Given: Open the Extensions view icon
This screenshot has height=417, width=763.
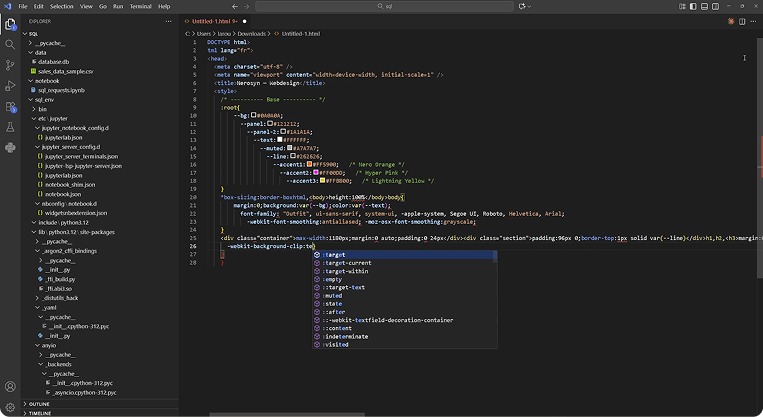Looking at the screenshot, I should (x=10, y=107).
